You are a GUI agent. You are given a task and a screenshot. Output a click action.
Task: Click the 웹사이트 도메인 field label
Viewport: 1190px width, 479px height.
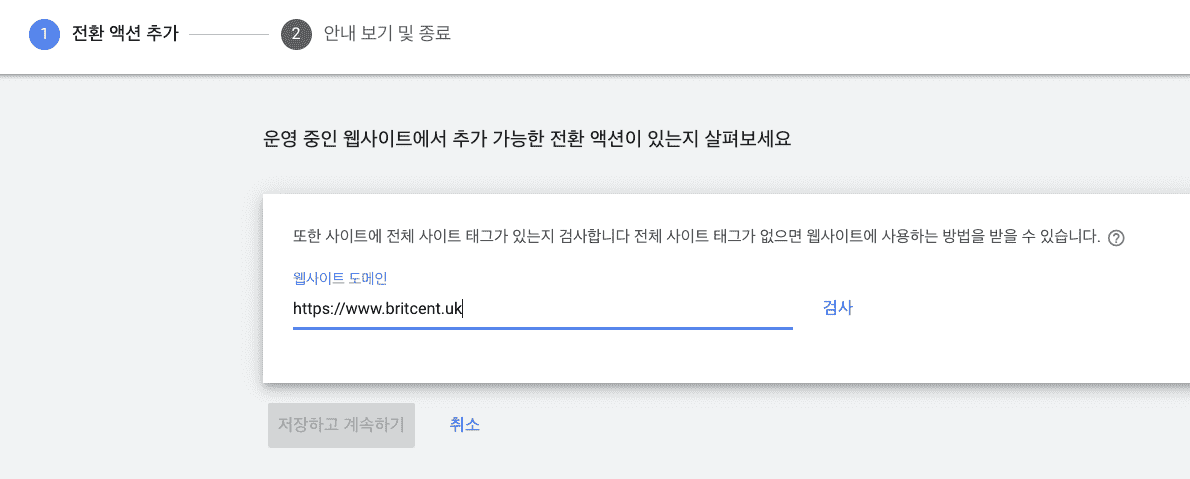point(340,278)
